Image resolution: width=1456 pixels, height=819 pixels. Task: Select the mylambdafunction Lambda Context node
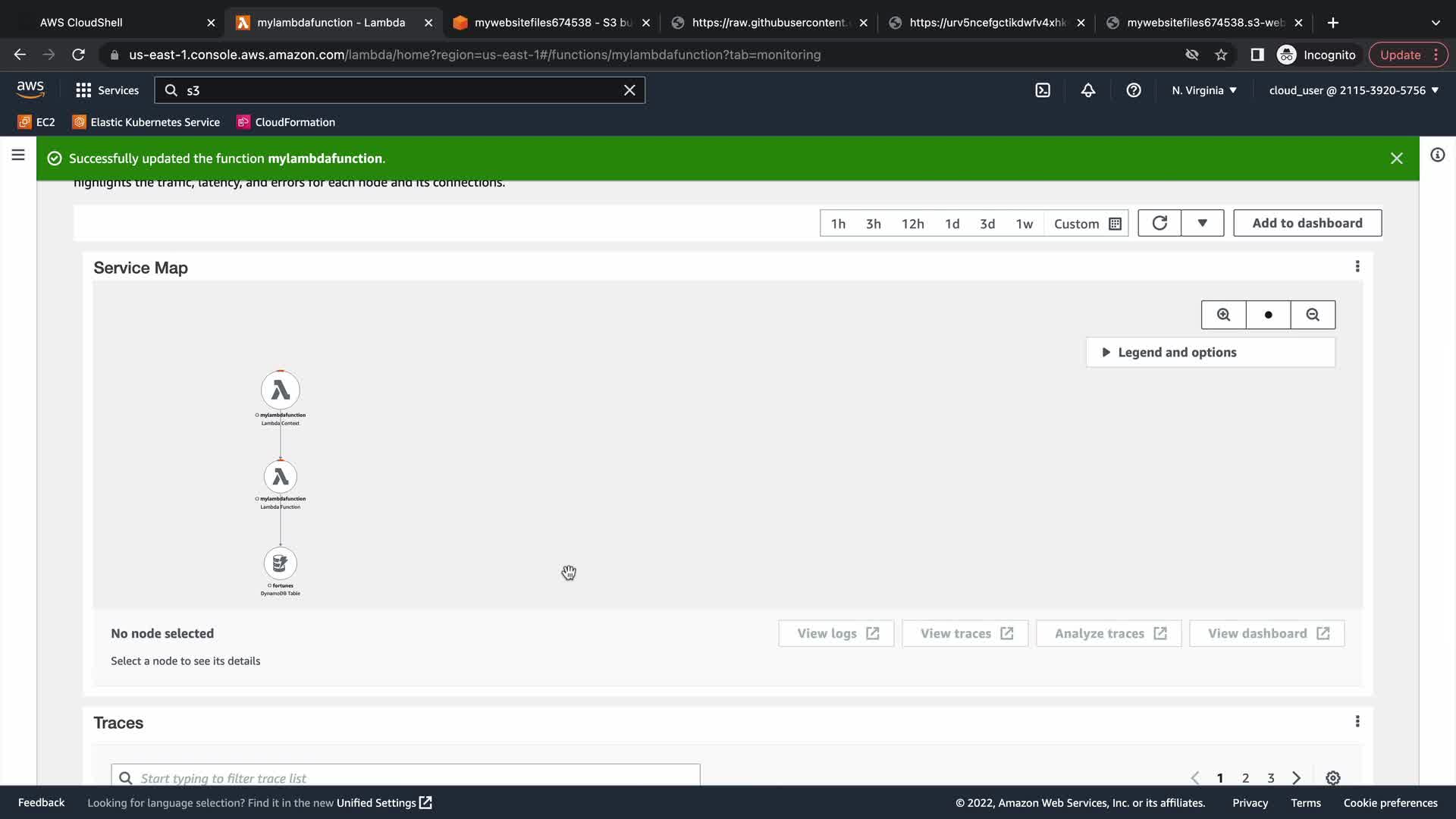point(280,390)
